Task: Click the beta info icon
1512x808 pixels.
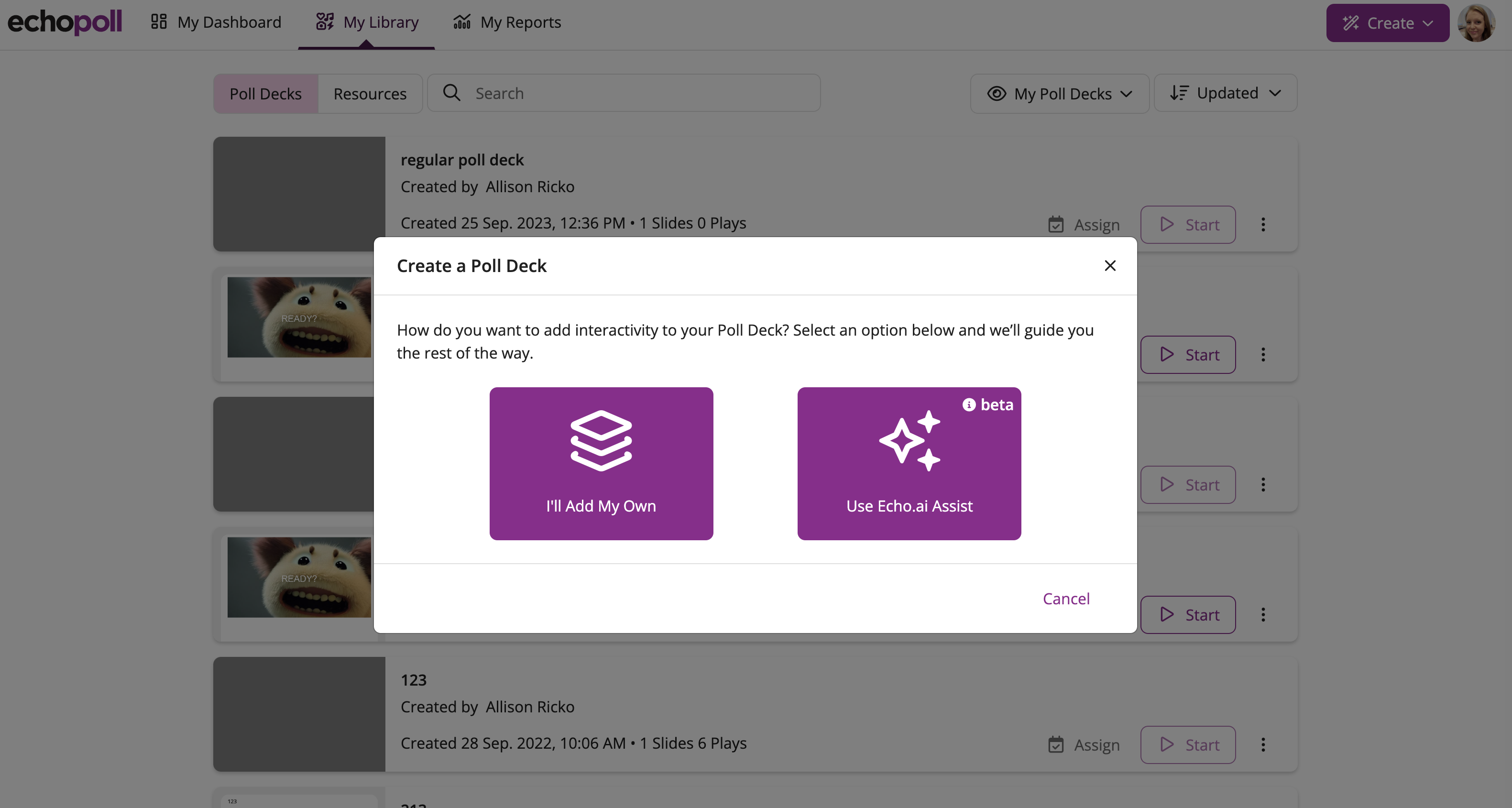Action: click(969, 405)
